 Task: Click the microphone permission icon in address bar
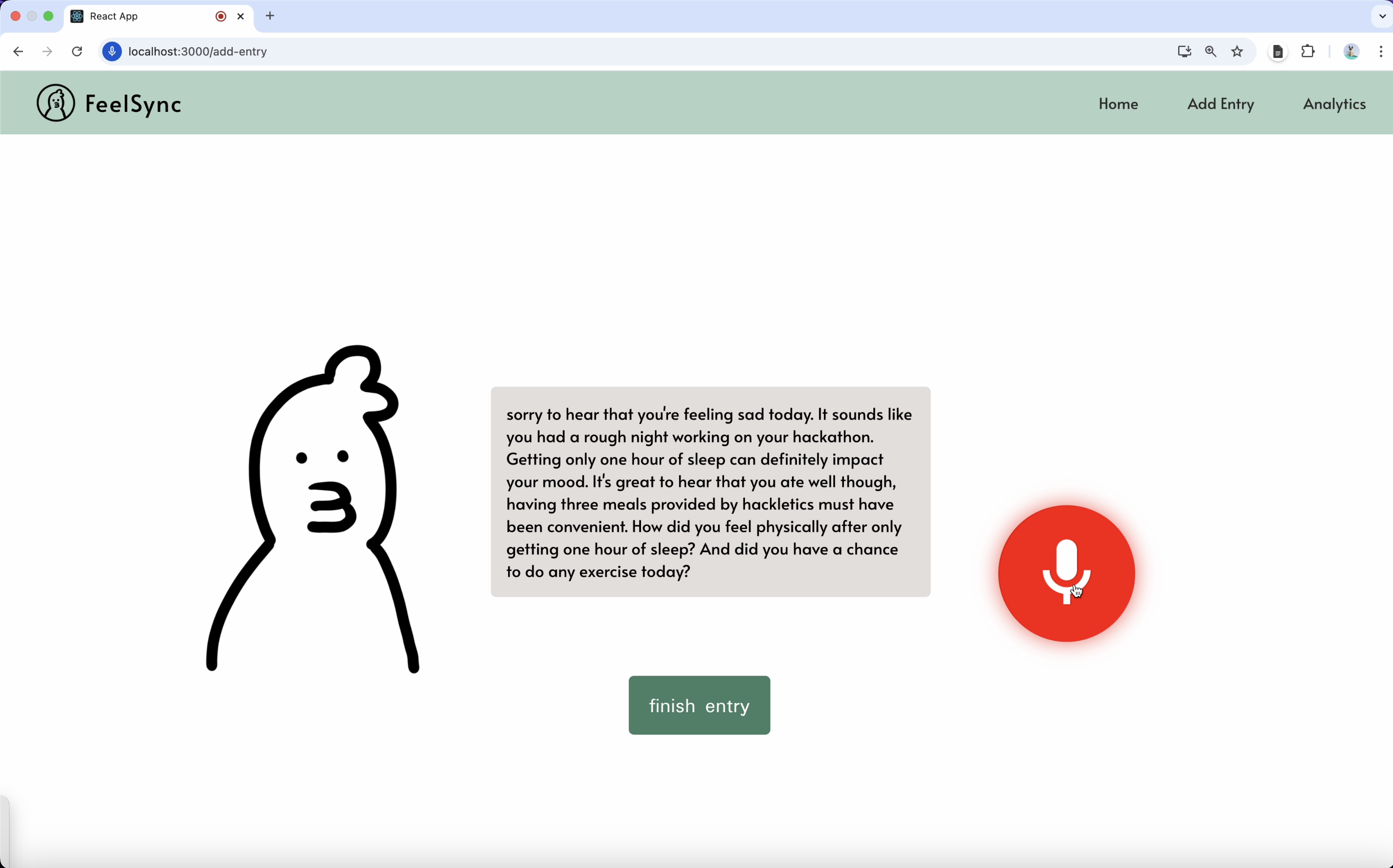point(112,51)
